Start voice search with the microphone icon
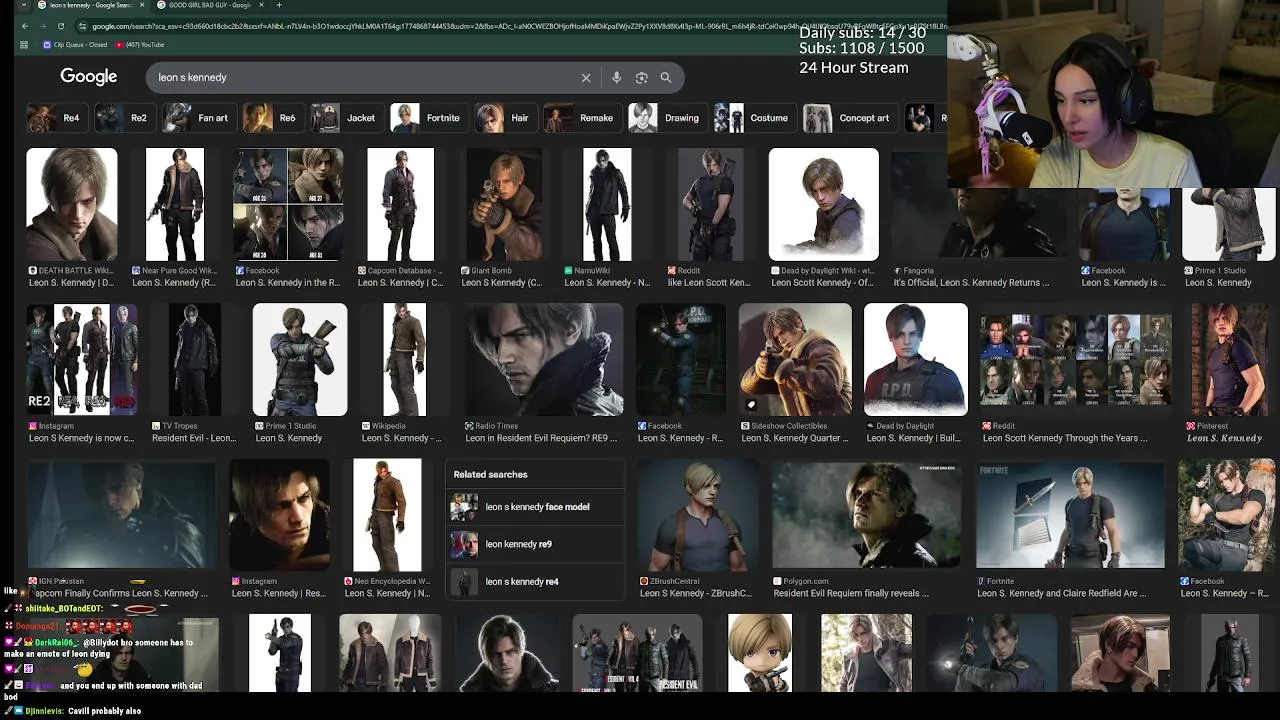Image resolution: width=1280 pixels, height=720 pixels. [616, 78]
